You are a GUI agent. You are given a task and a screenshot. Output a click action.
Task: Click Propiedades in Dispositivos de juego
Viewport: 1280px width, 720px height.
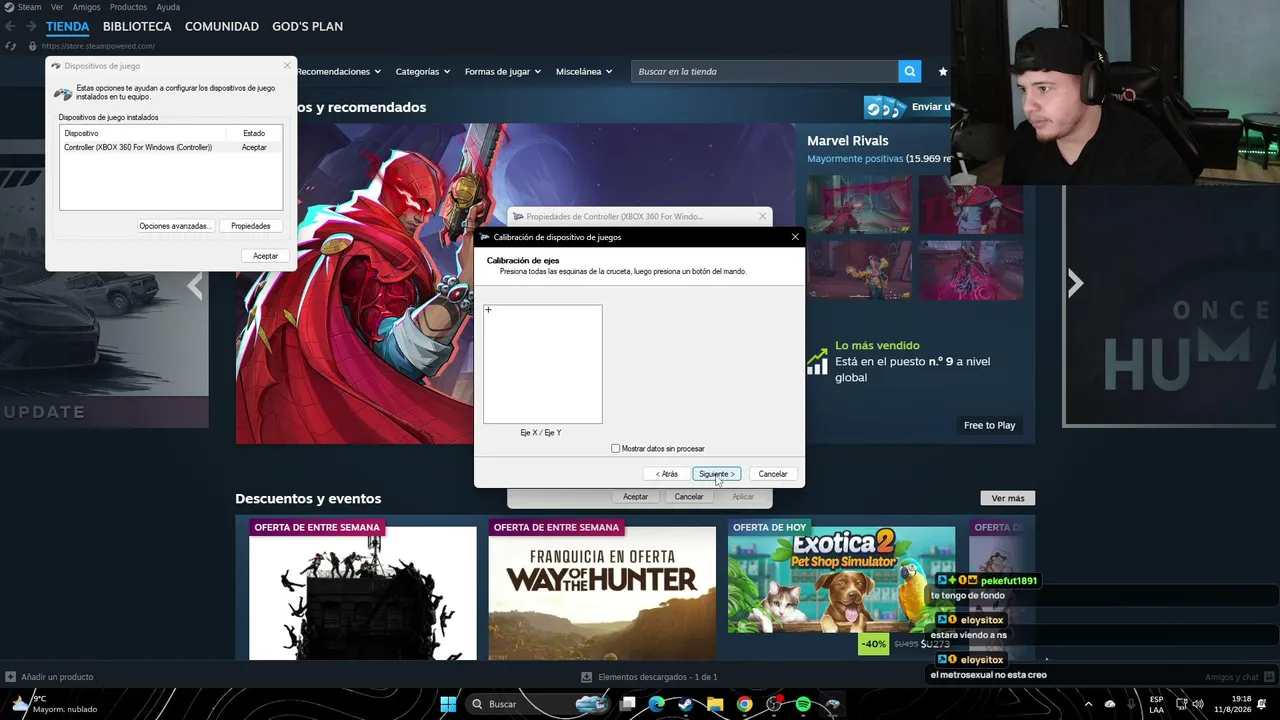(x=251, y=226)
